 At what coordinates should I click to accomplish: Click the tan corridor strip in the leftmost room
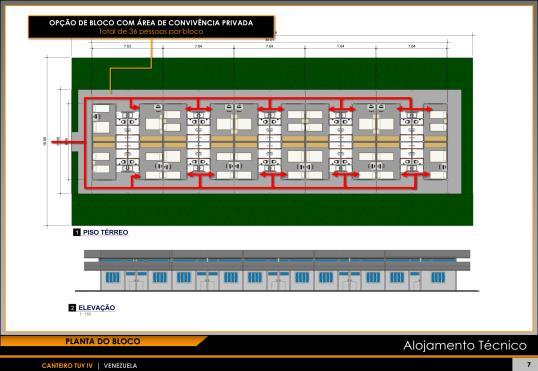click(x=104, y=142)
